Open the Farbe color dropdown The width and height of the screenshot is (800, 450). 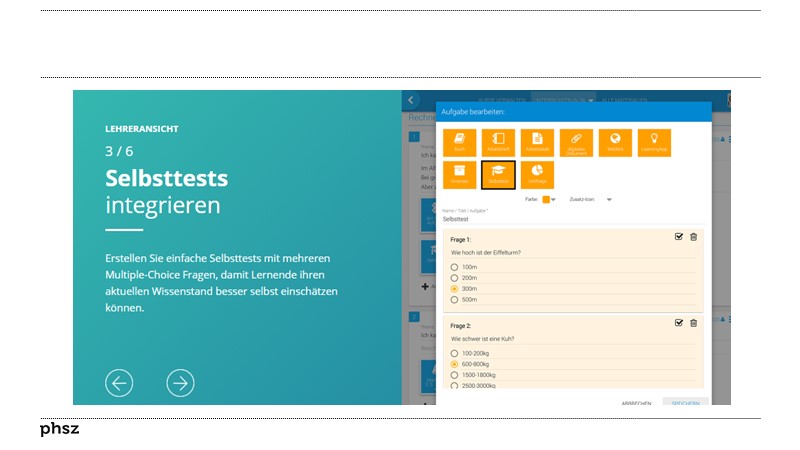554,199
